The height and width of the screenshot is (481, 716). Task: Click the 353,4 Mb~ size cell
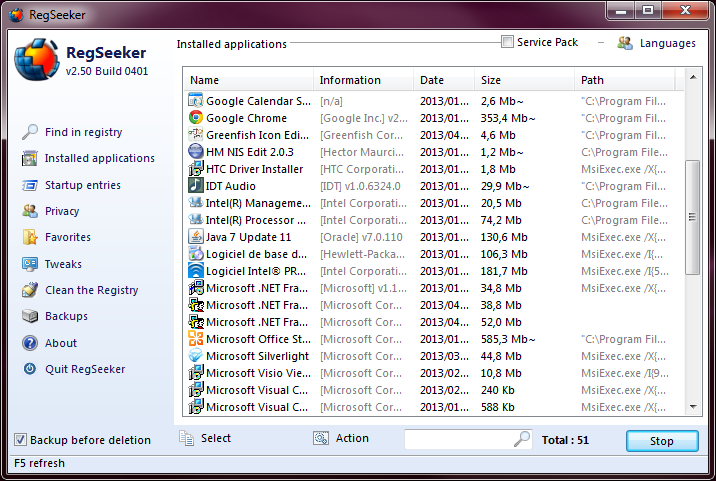click(508, 118)
